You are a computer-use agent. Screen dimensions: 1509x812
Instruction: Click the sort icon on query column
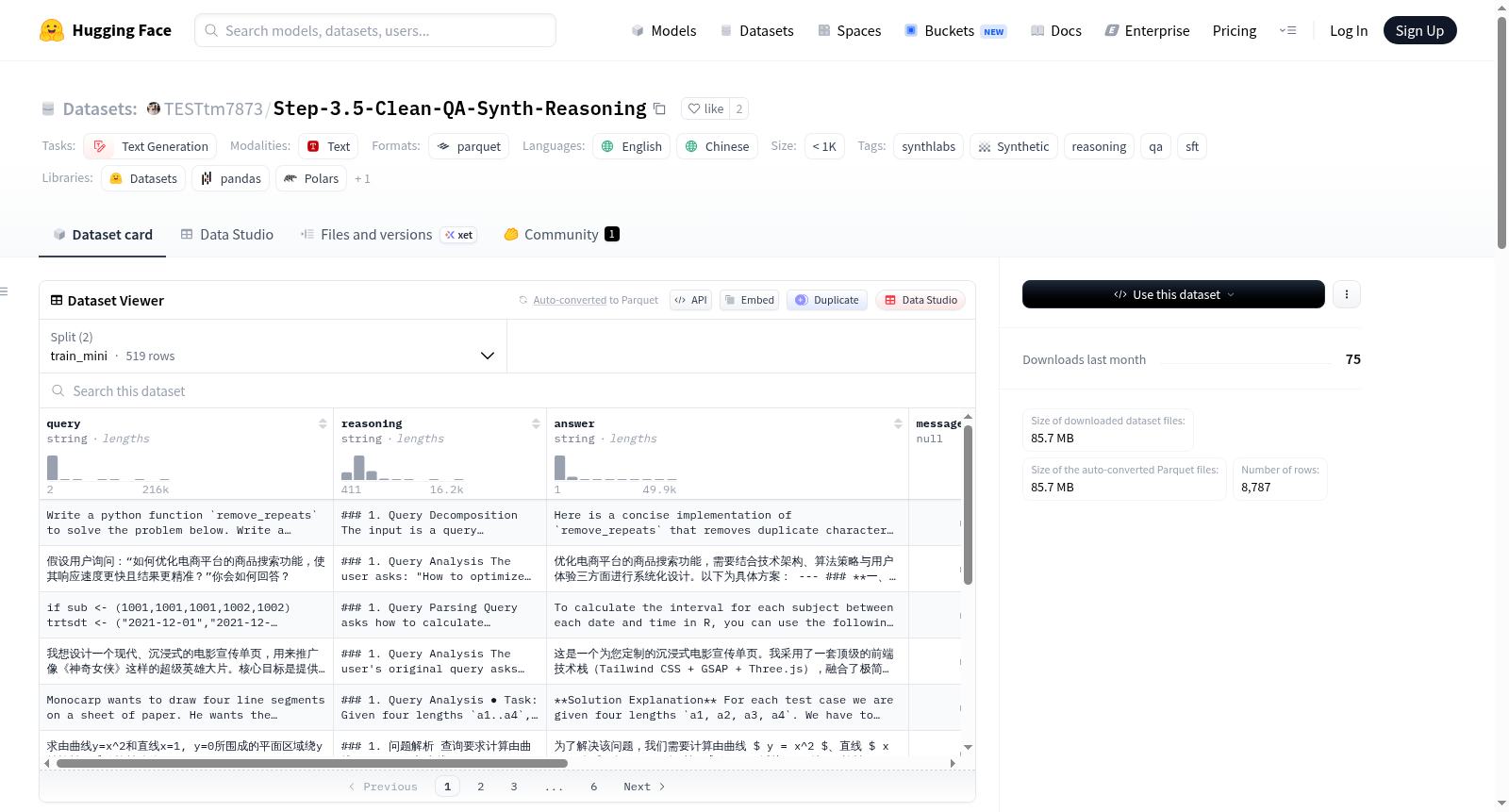click(x=323, y=423)
